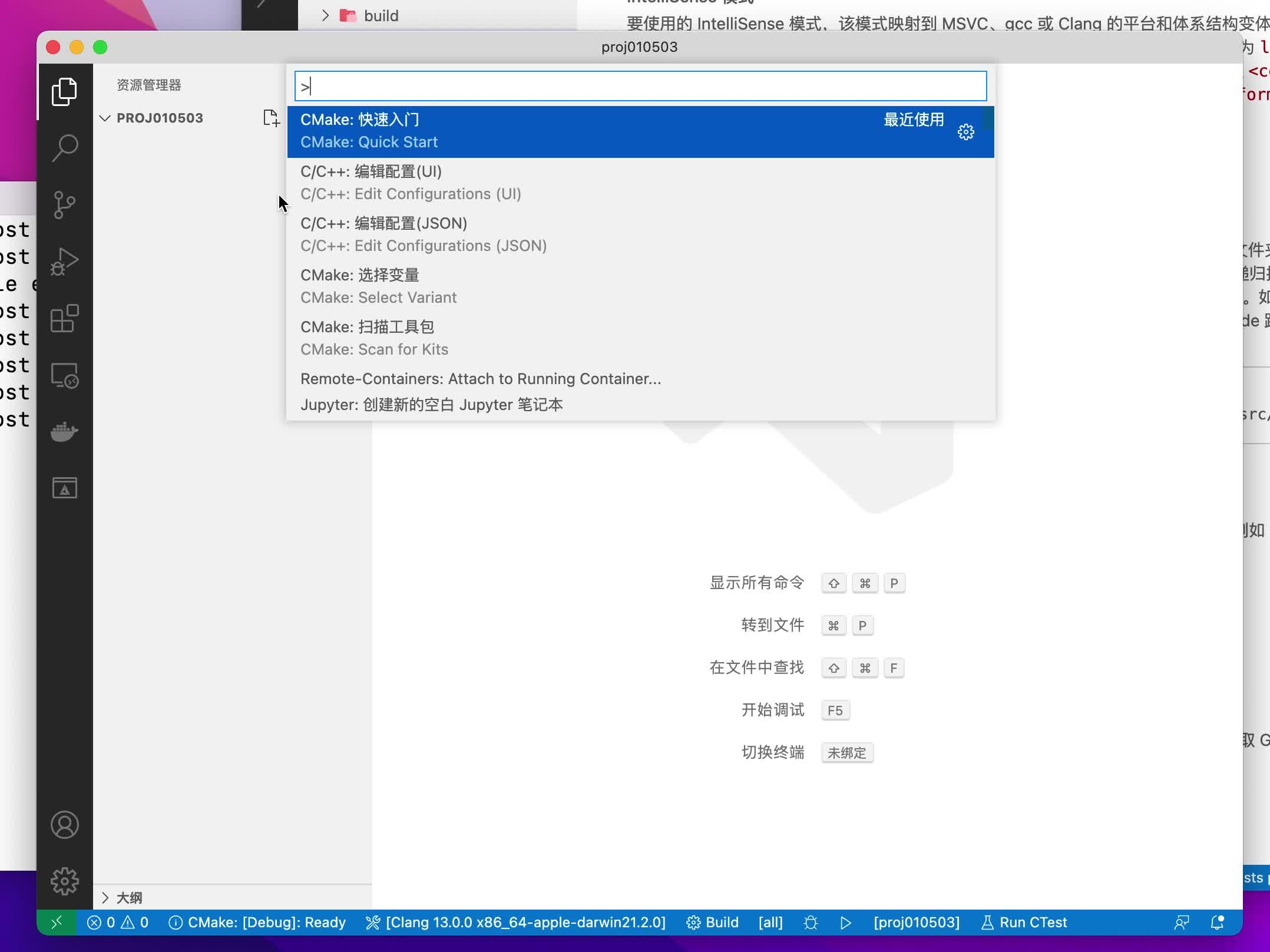Open the Search view
The width and height of the screenshot is (1270, 952).
[65, 147]
